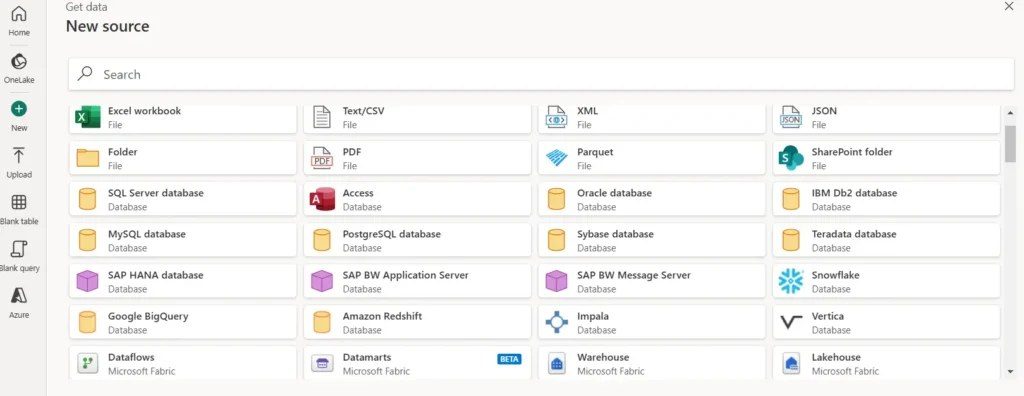
Task: Click the search magnifier icon
Action: pos(85,74)
